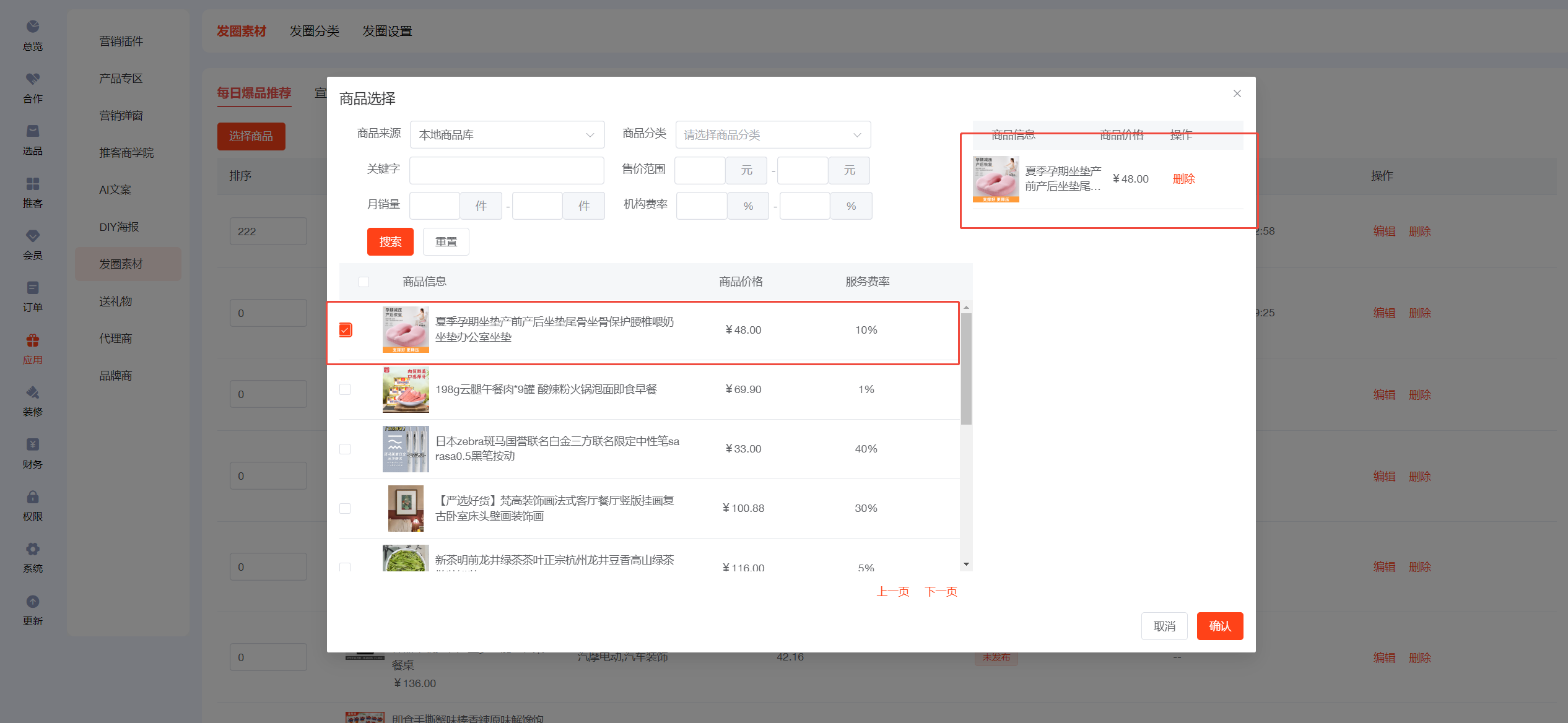This screenshot has width=1568, height=723.
Task: Click the 会员 diamond icon
Action: pyautogui.click(x=33, y=236)
